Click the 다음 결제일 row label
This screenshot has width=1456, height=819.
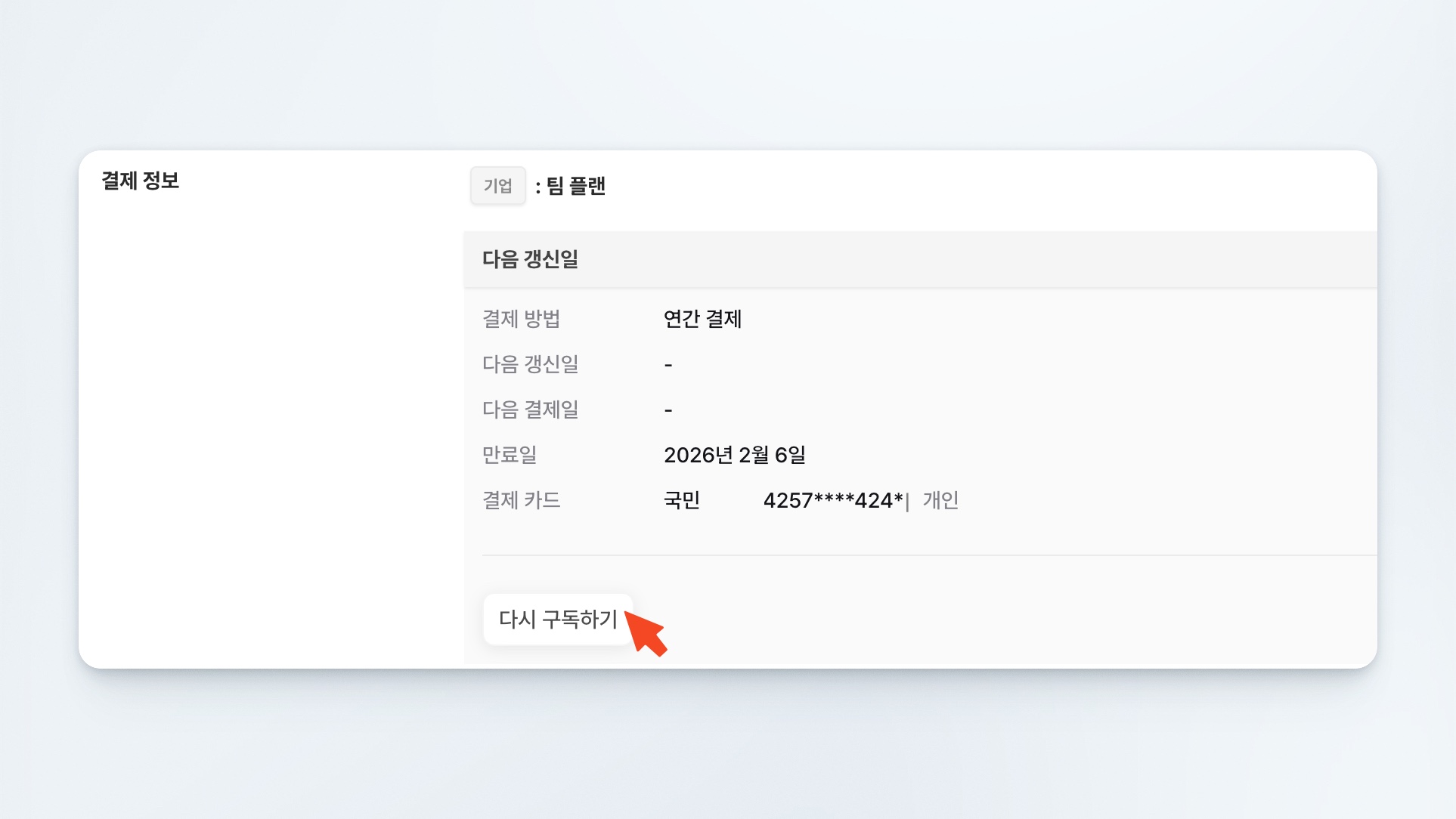pos(530,409)
